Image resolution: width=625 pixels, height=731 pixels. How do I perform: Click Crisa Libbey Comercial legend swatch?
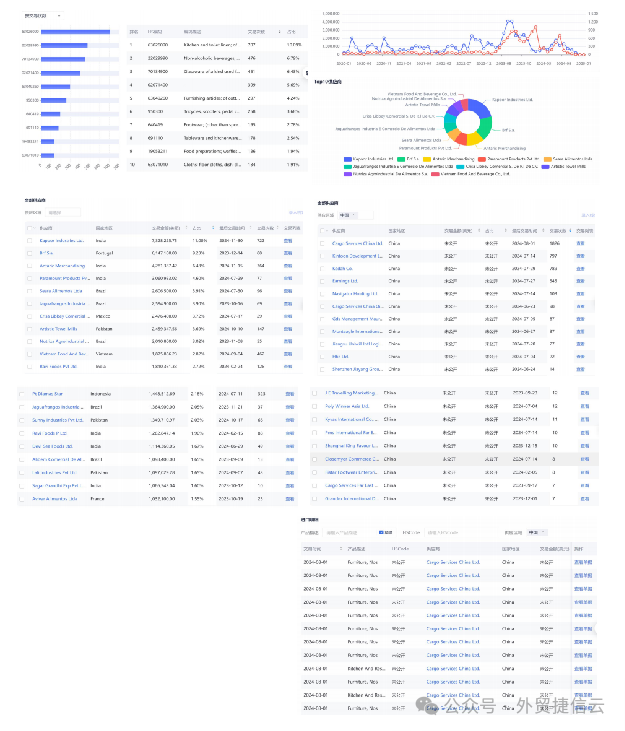[x=460, y=166]
